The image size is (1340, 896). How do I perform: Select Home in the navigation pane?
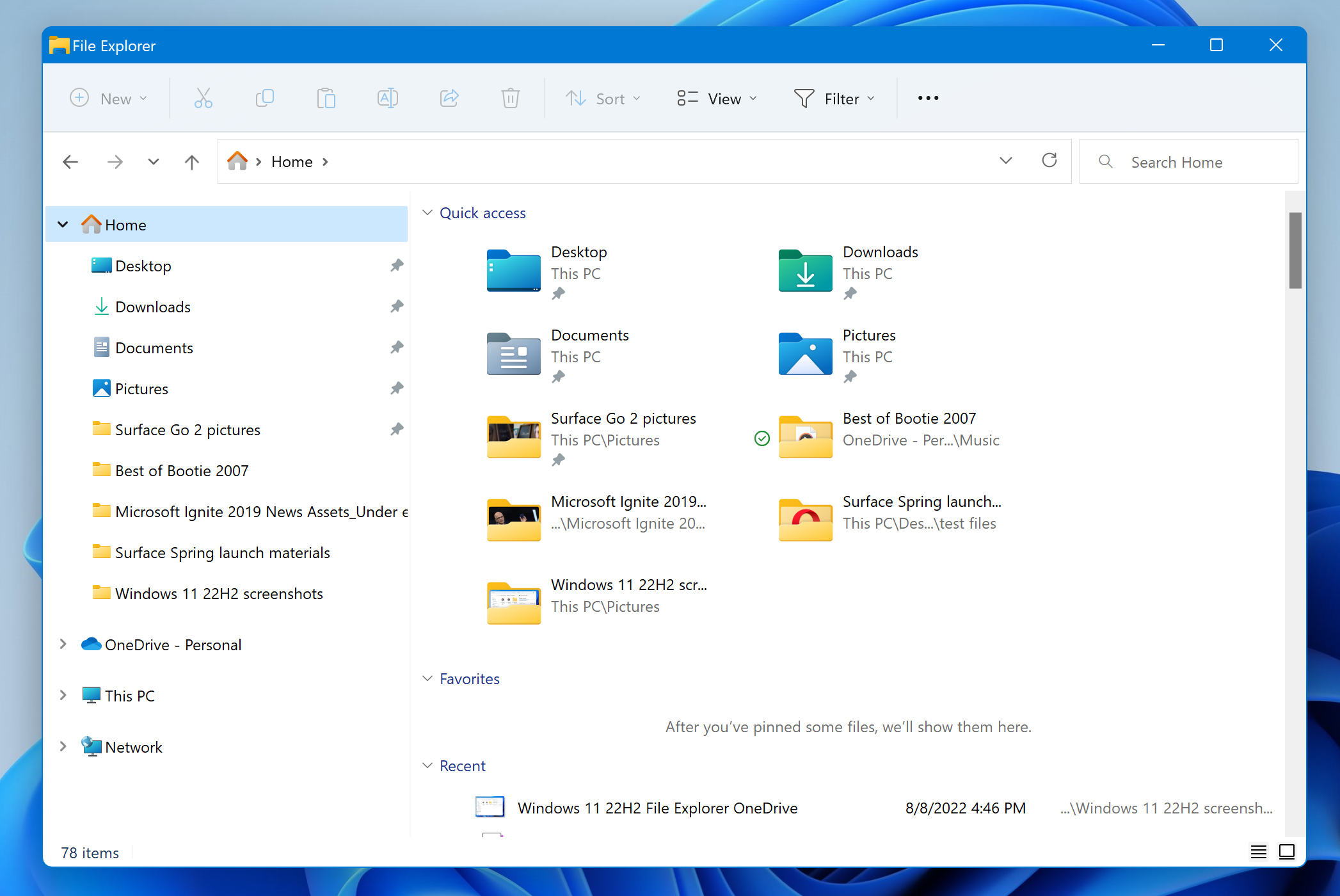[x=227, y=225]
